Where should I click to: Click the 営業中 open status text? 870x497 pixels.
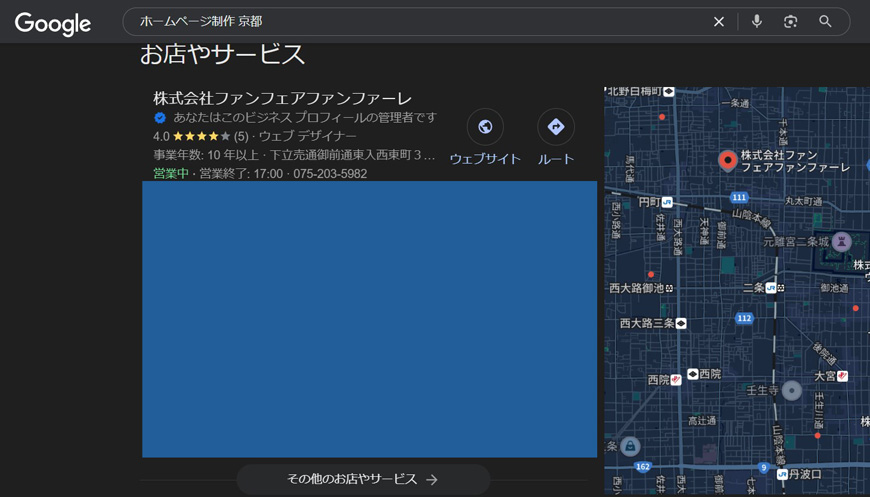(171, 174)
